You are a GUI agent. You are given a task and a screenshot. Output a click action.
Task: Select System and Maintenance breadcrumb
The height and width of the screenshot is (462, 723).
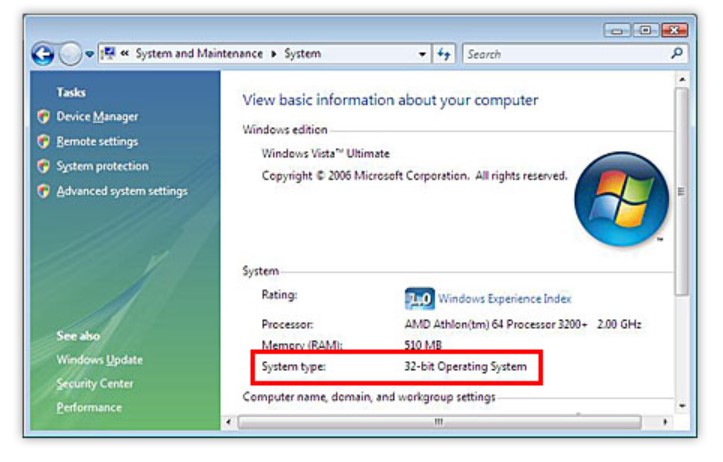(x=199, y=53)
